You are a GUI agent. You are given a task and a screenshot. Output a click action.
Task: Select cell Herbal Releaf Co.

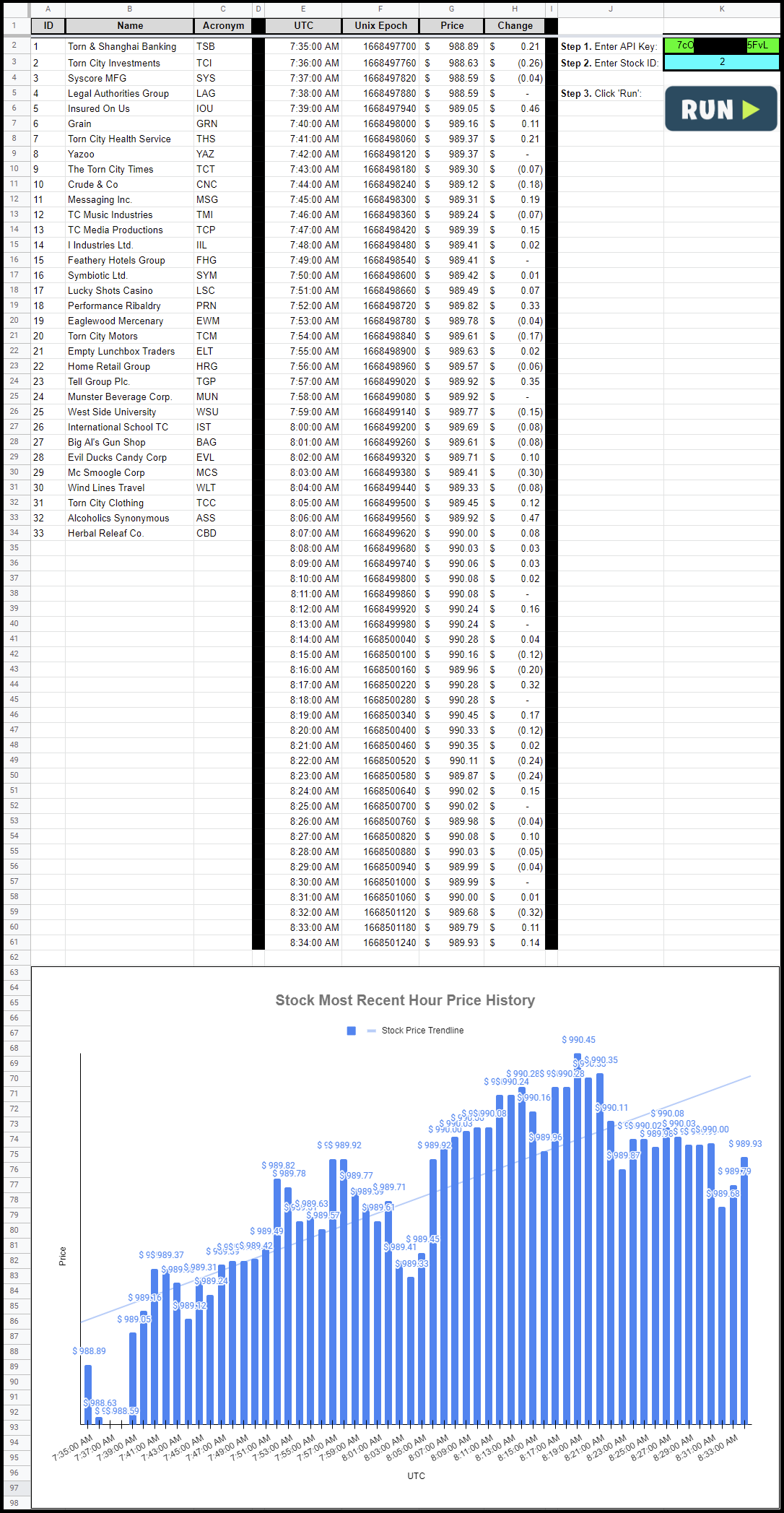[x=130, y=533]
